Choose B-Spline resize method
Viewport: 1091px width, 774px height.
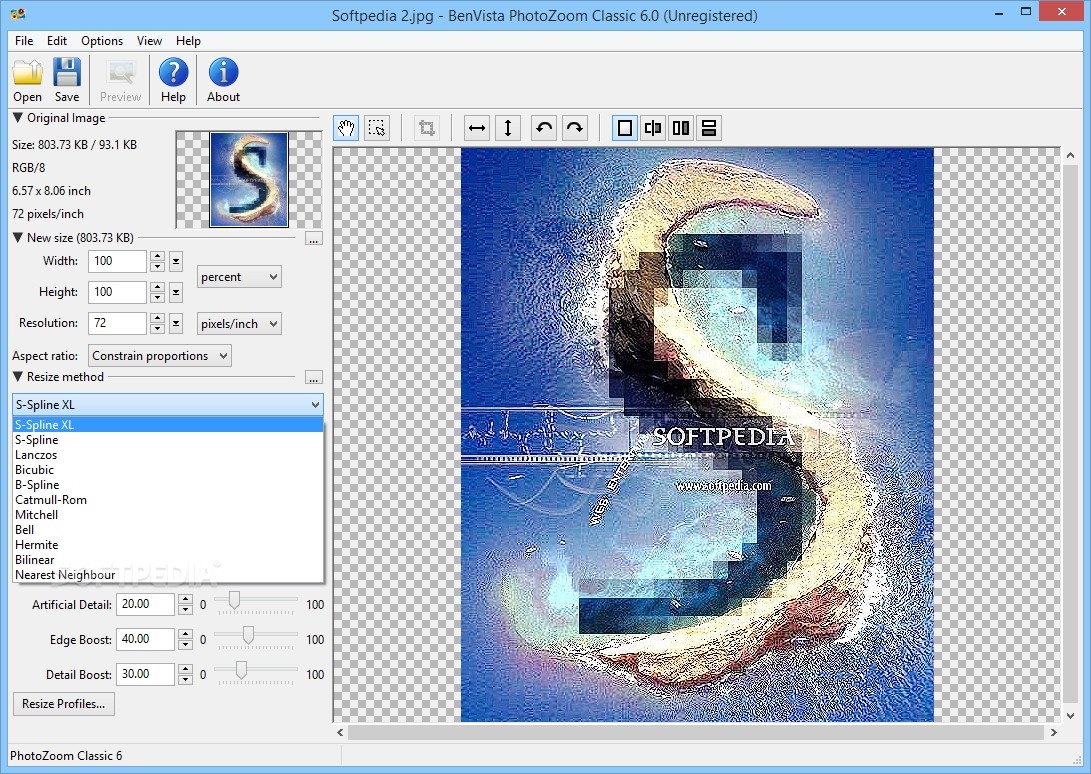(x=168, y=485)
